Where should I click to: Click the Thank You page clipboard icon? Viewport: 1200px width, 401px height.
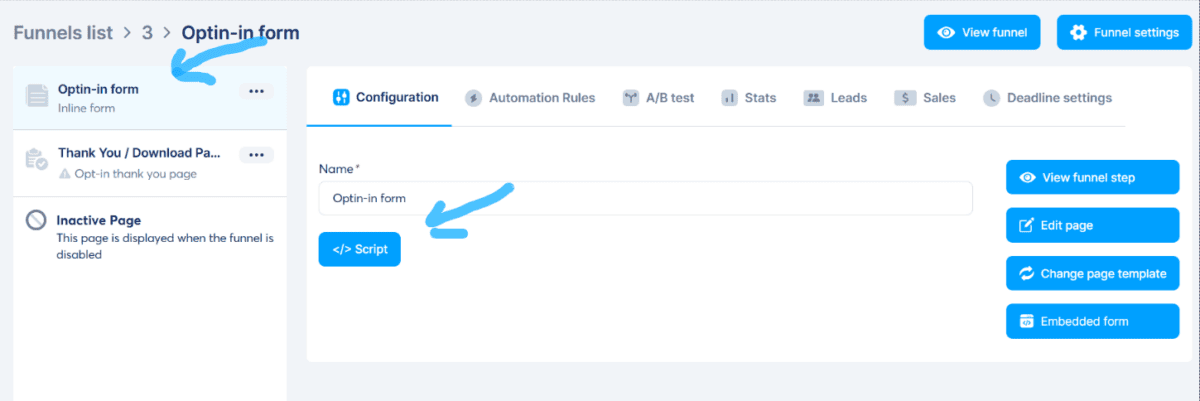(36, 160)
